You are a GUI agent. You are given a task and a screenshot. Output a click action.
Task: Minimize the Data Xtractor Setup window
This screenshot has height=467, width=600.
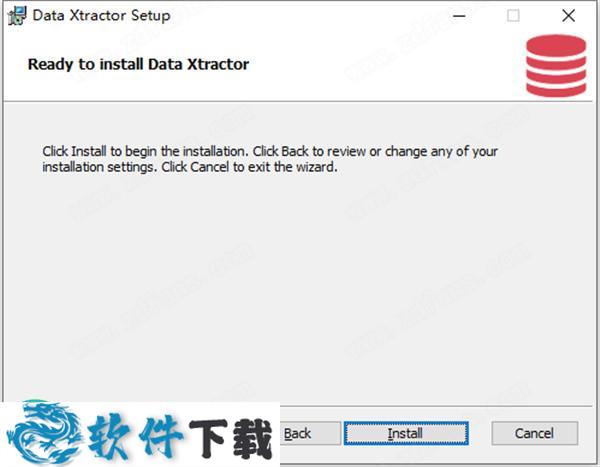point(459,16)
